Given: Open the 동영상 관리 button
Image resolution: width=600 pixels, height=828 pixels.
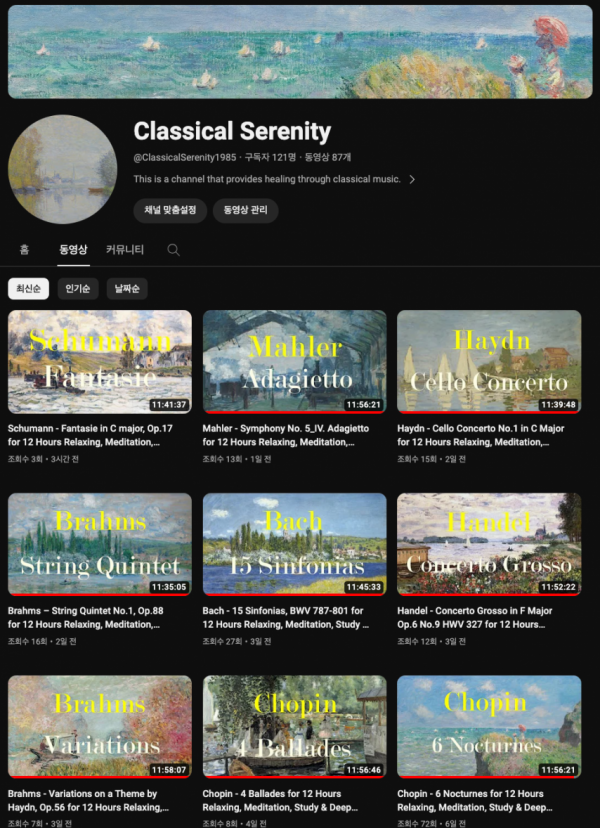Looking at the screenshot, I should click(x=246, y=210).
